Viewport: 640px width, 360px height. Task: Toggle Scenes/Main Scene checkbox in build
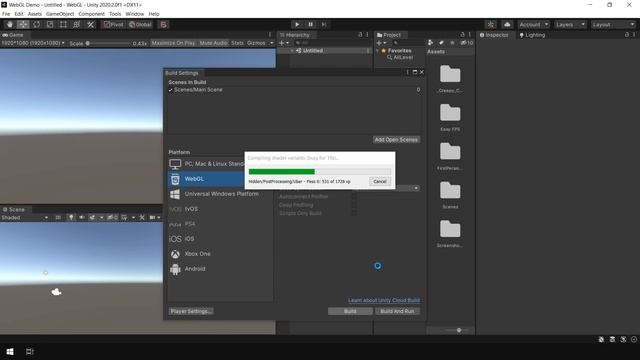(x=171, y=90)
